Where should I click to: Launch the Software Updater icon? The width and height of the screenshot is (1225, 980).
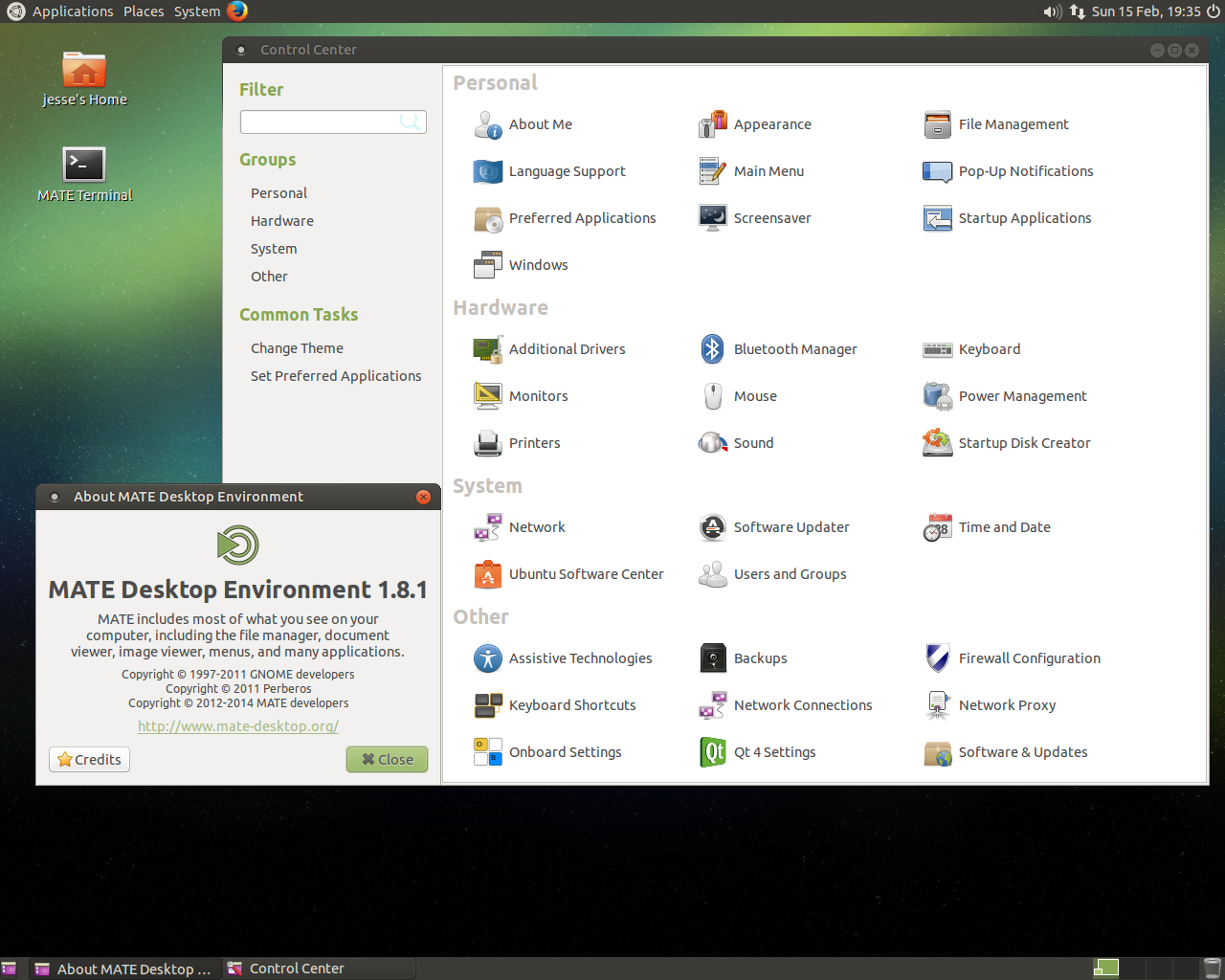point(713,527)
